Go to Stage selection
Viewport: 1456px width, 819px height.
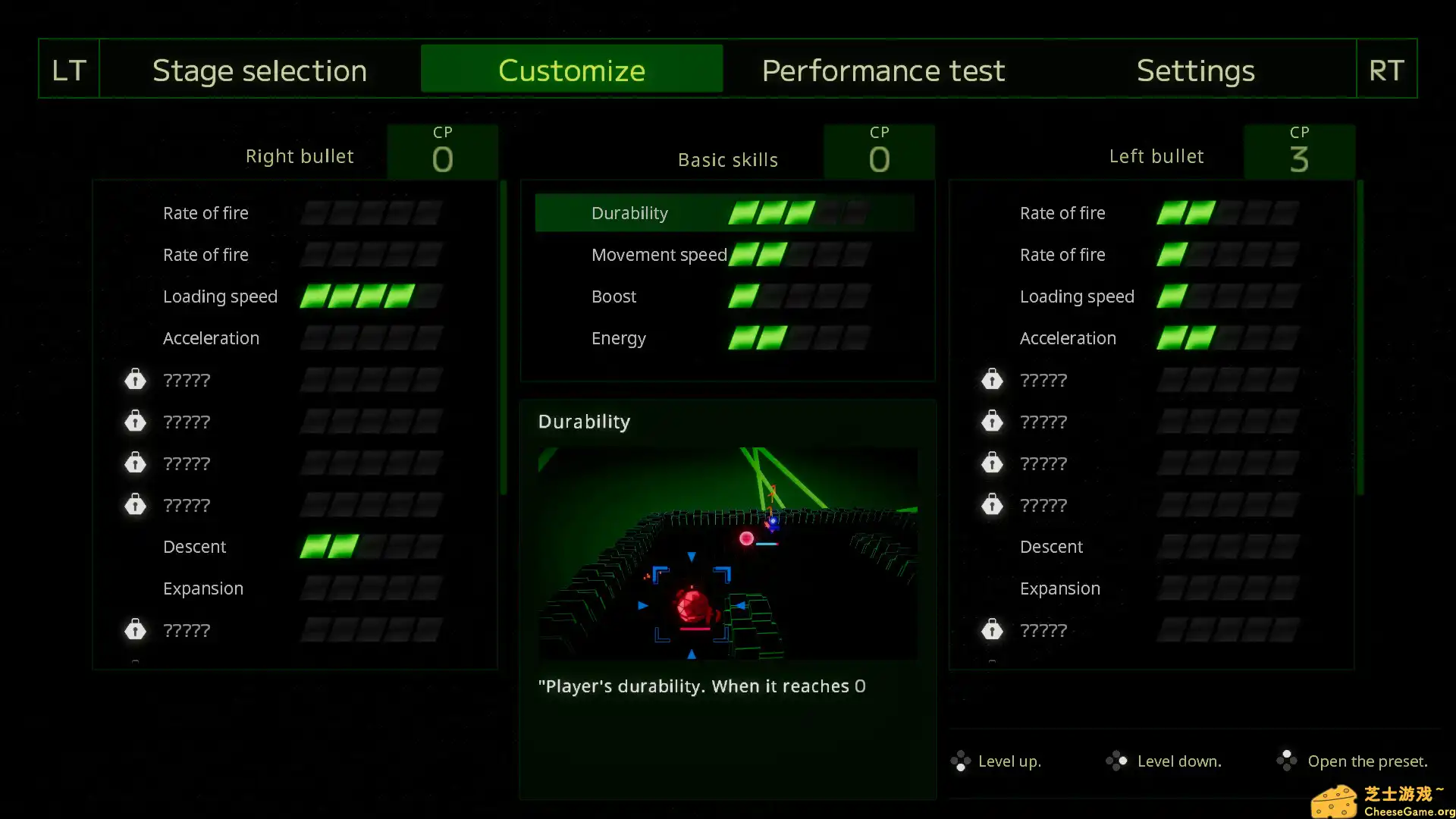[259, 70]
